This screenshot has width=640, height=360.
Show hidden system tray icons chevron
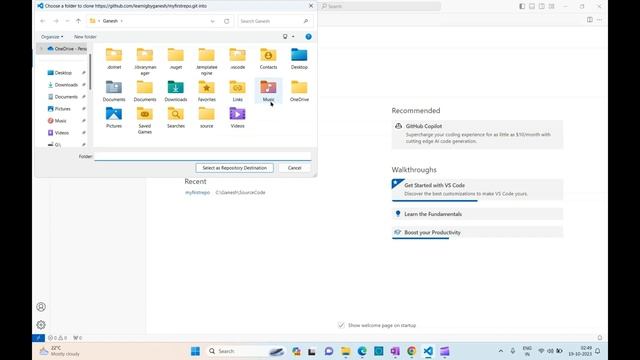[501, 351]
